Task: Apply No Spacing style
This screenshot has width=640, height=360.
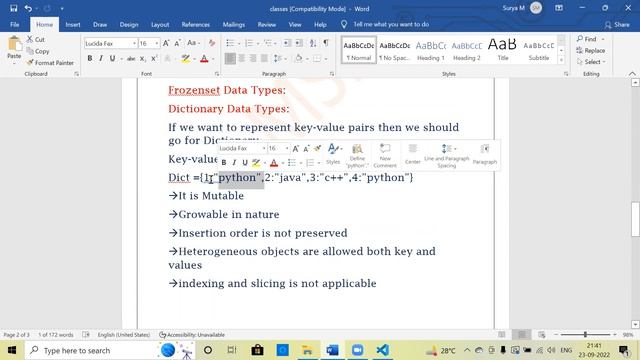Action: [x=394, y=50]
